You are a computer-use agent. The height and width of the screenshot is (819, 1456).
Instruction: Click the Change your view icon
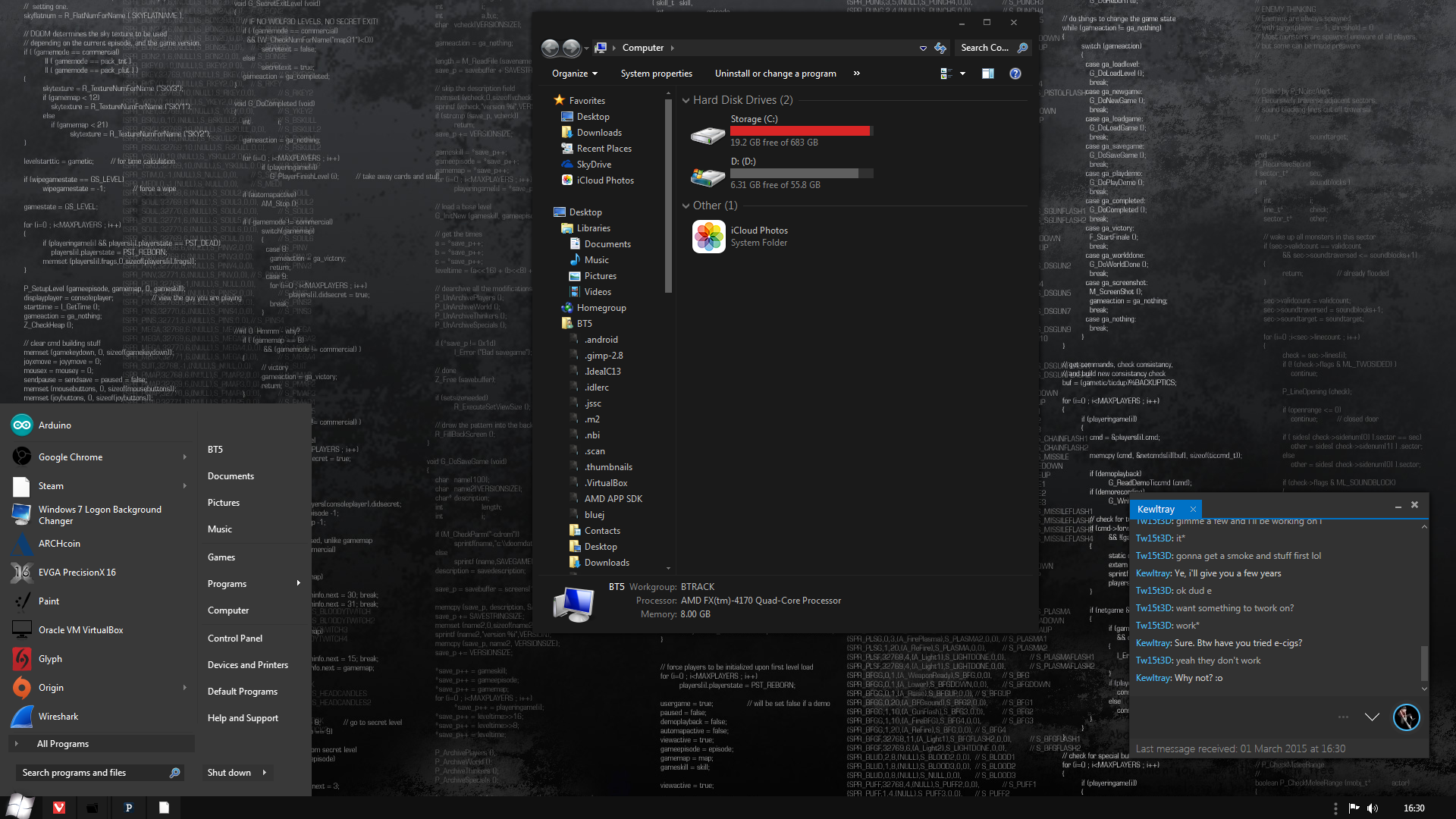[946, 74]
